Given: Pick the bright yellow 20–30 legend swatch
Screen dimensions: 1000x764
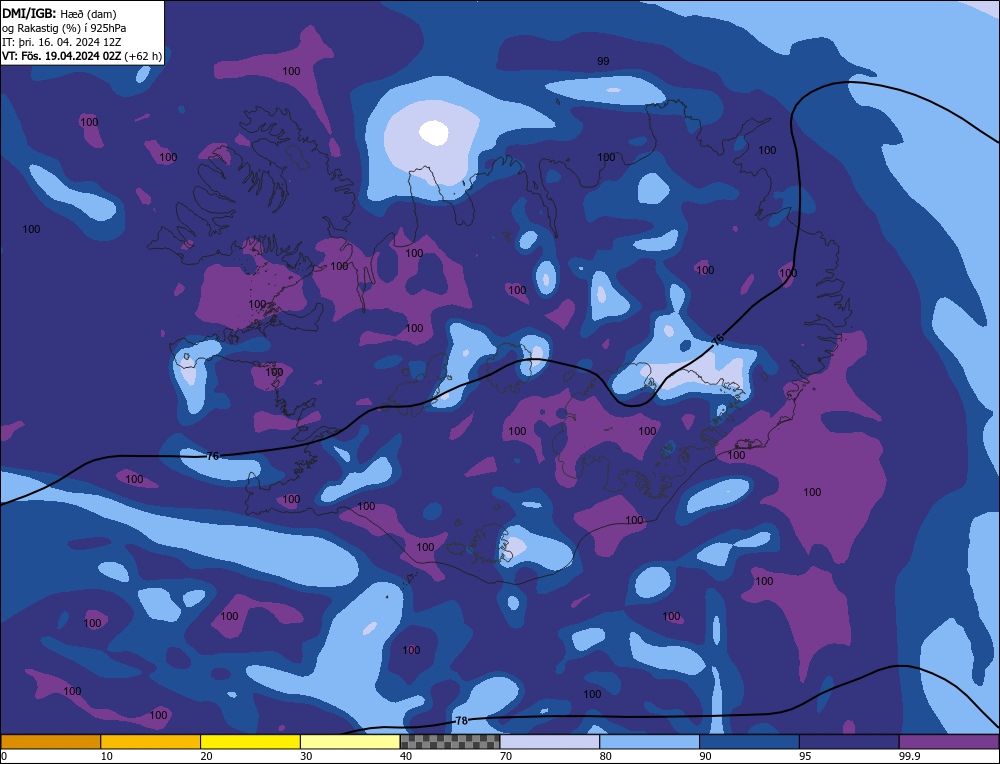Looking at the screenshot, I should (x=250, y=742).
